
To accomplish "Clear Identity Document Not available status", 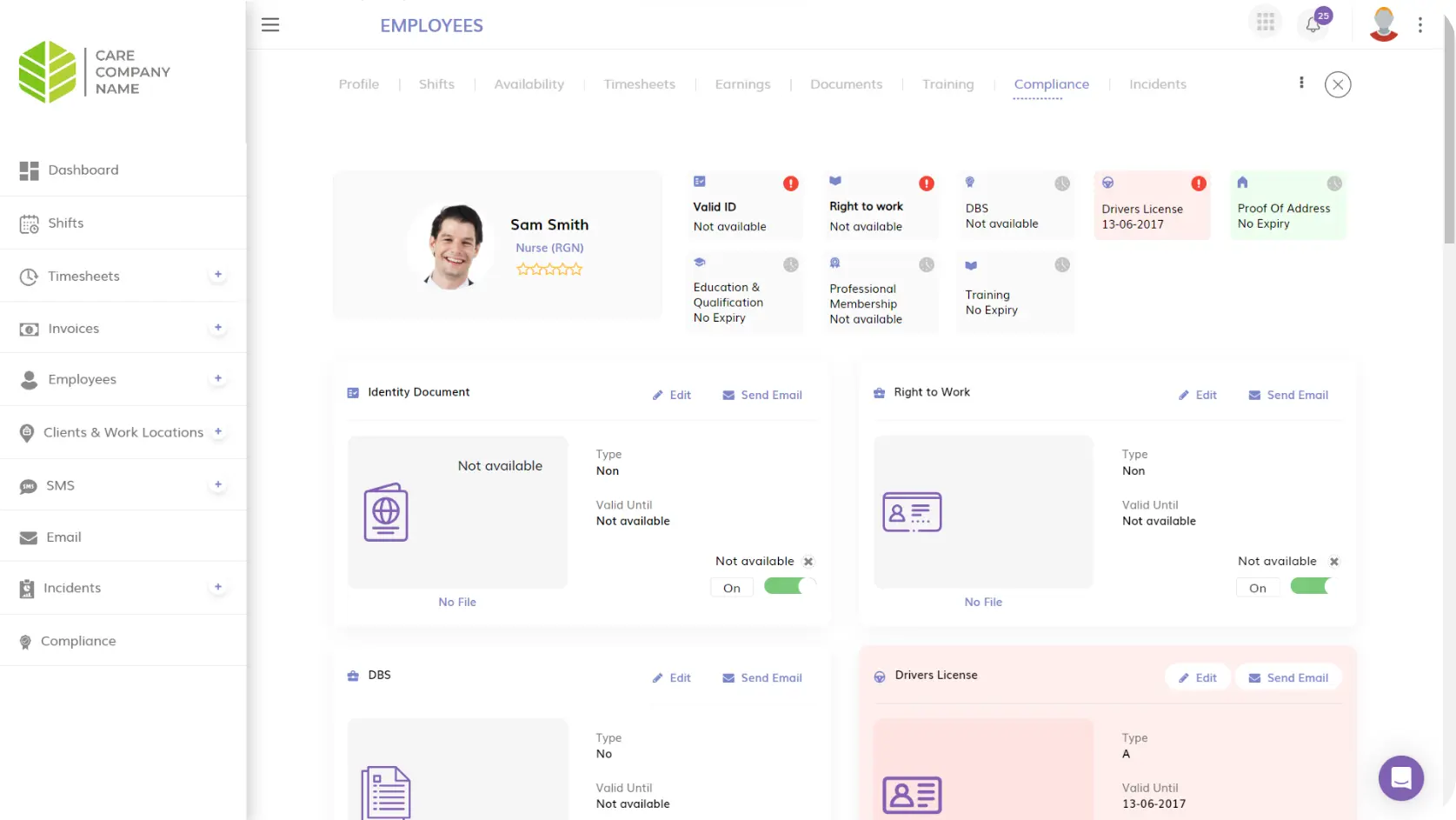I will coord(808,562).
